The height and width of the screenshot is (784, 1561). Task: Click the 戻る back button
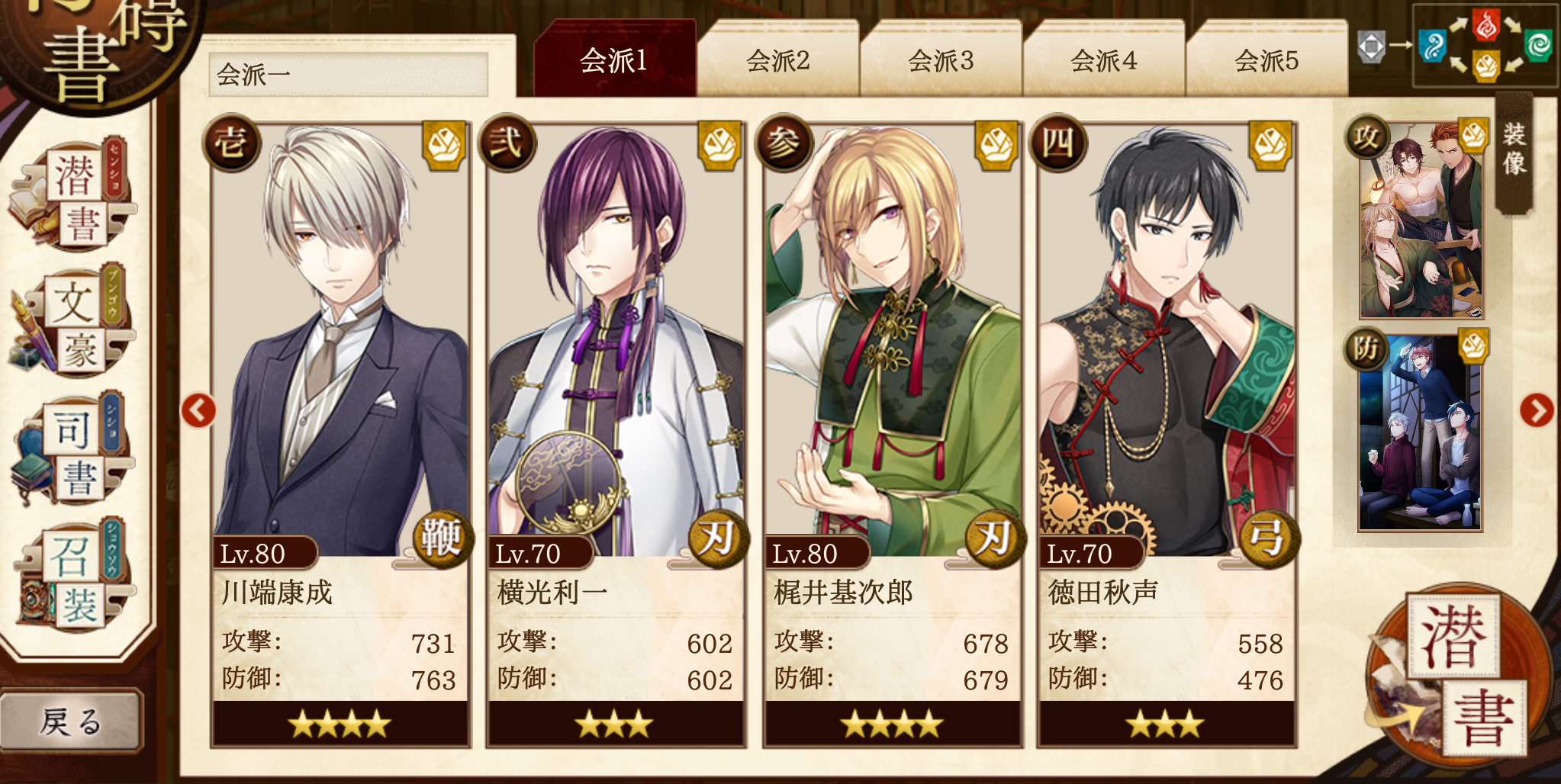coord(71,721)
